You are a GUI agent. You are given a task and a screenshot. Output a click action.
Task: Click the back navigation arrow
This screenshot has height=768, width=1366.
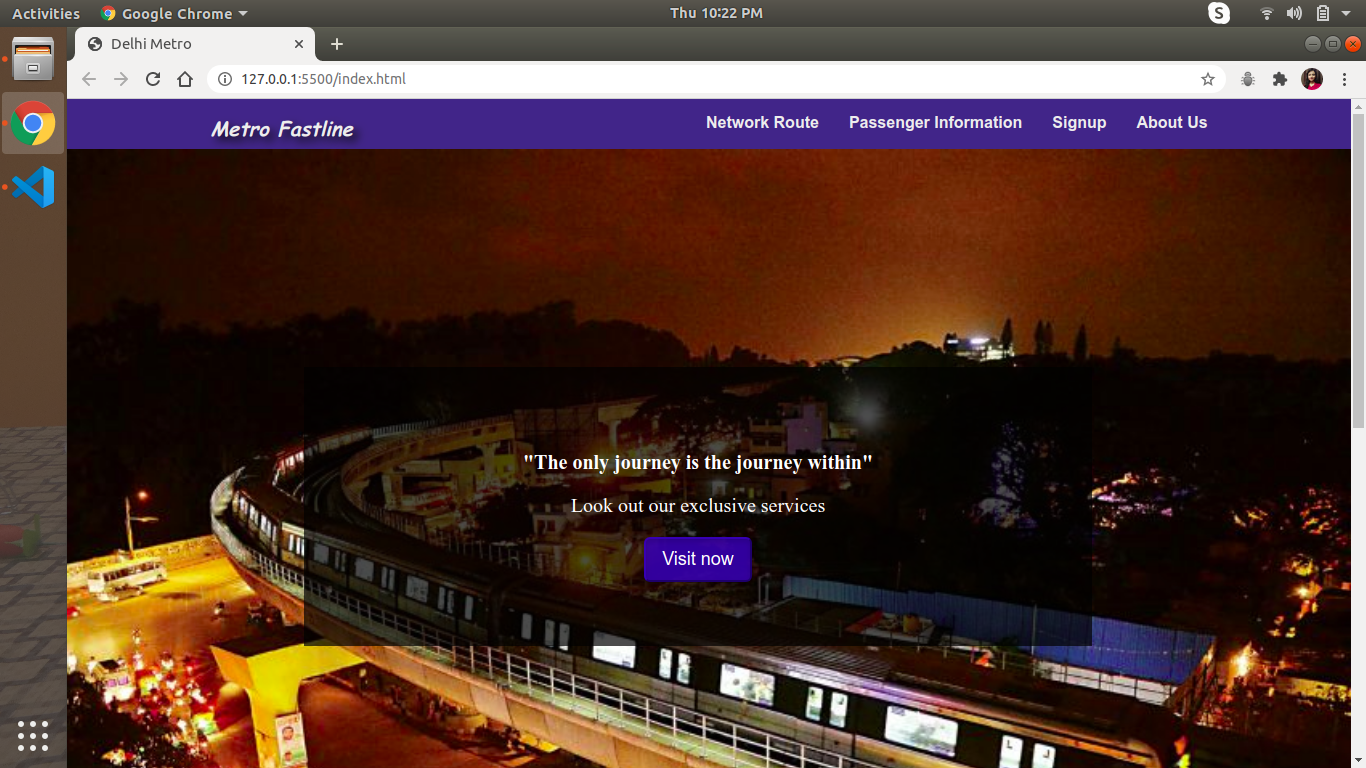[88, 78]
